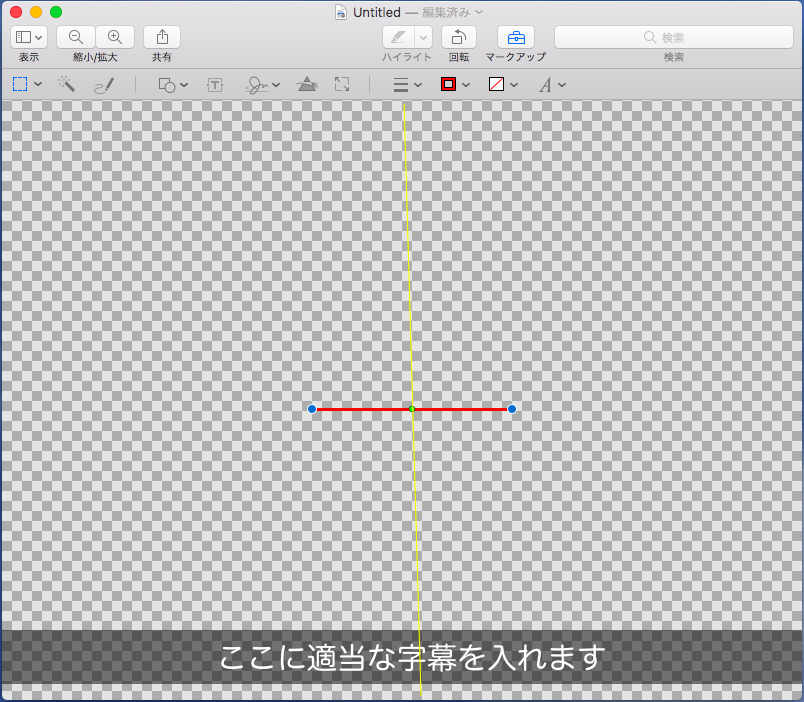Open the red border color swatch

448,84
